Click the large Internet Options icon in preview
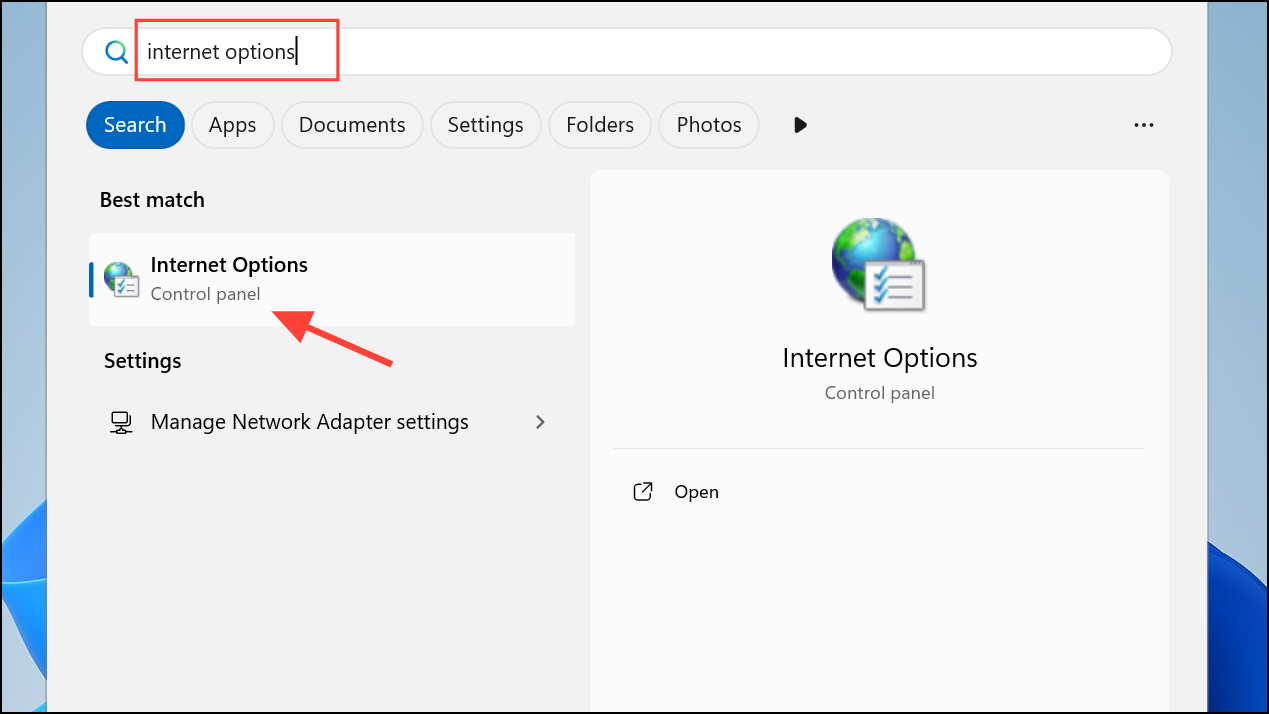1269x714 pixels. tap(879, 264)
